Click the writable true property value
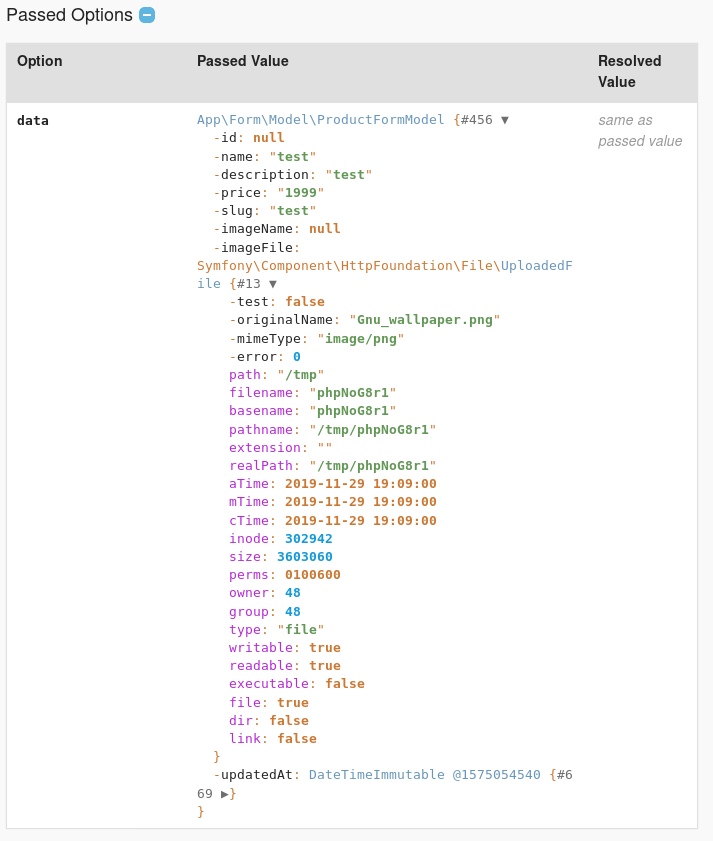 pos(324,647)
